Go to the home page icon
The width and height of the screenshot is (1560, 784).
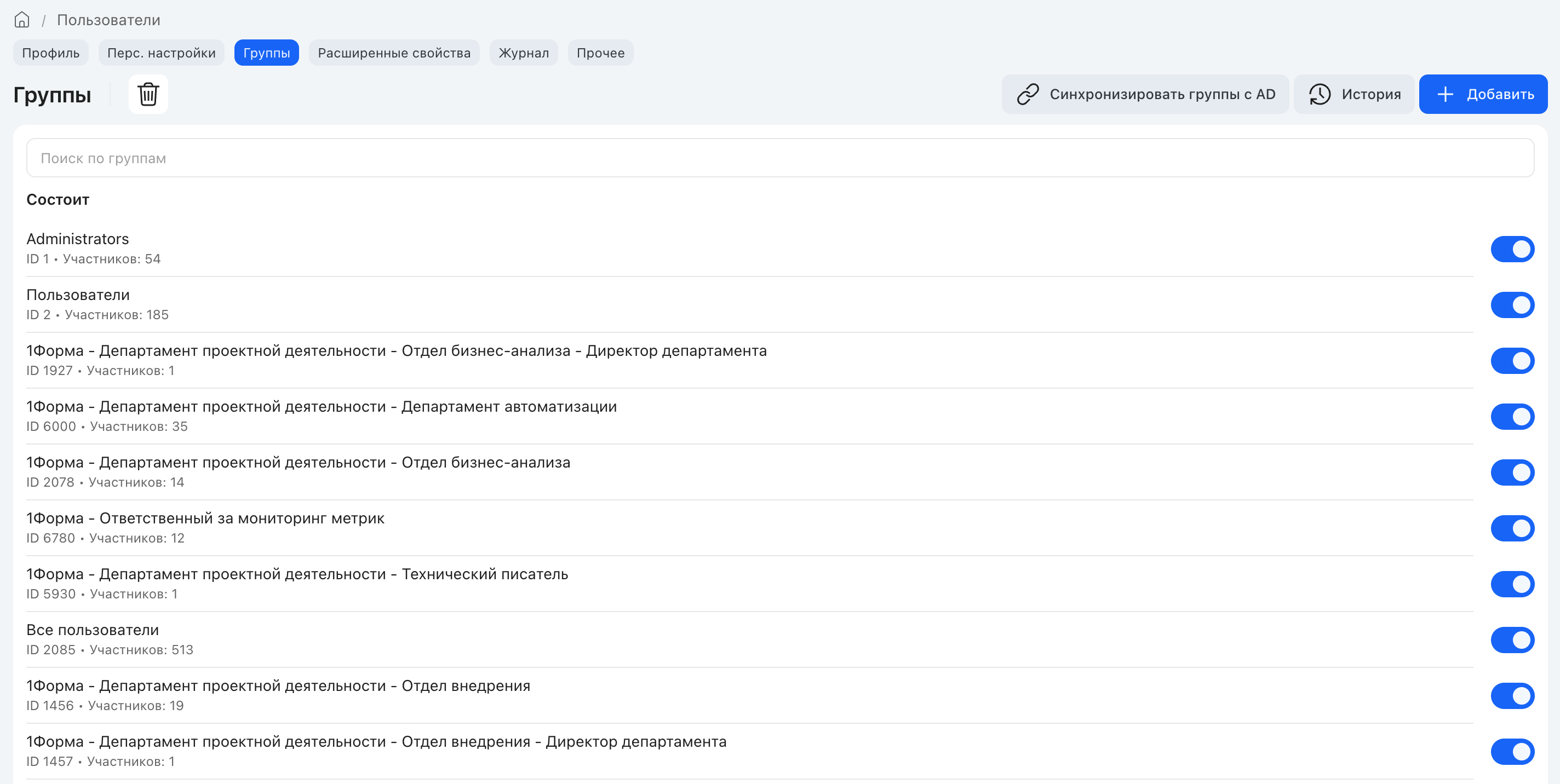pyautogui.click(x=22, y=20)
